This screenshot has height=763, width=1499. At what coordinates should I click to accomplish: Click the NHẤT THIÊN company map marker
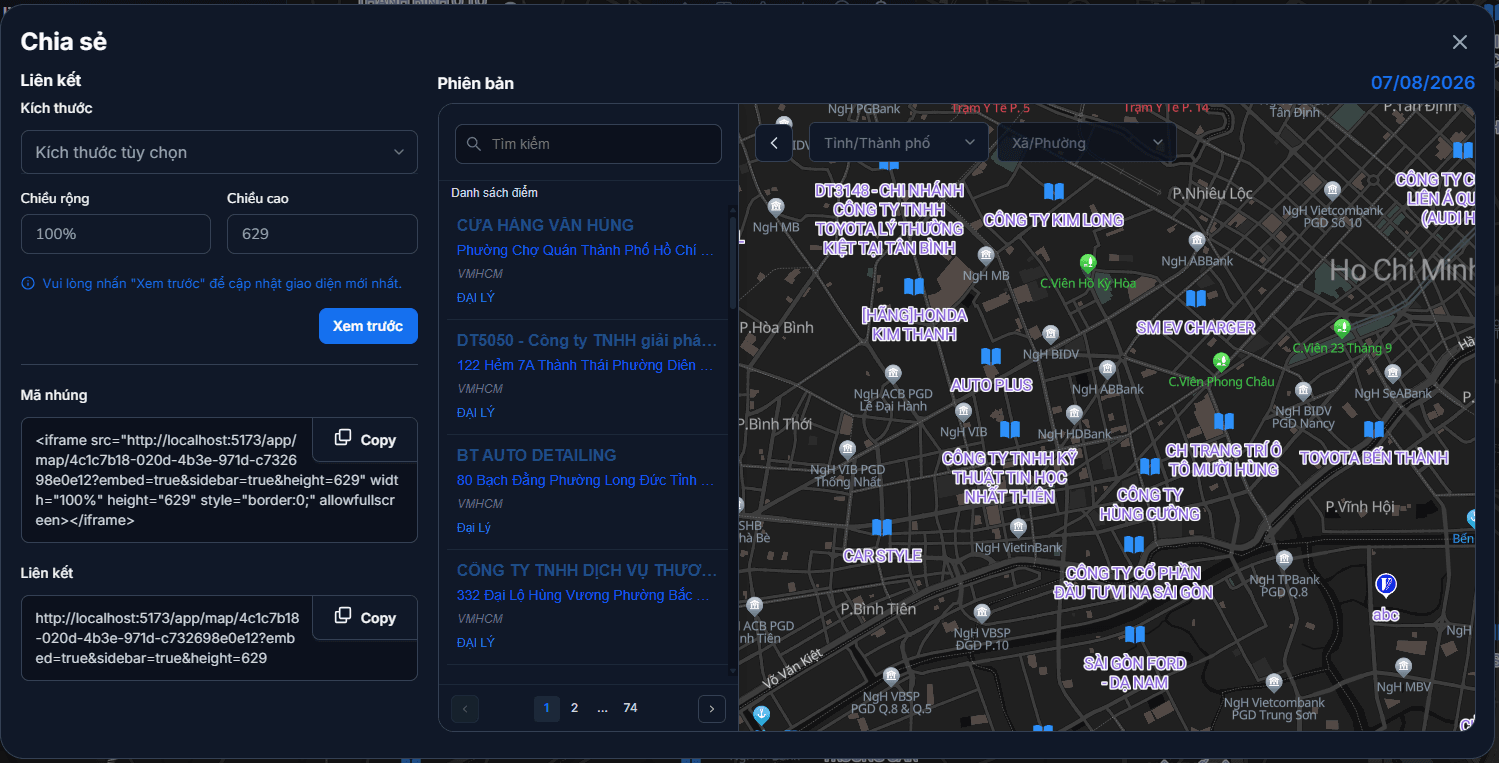(x=1010, y=430)
